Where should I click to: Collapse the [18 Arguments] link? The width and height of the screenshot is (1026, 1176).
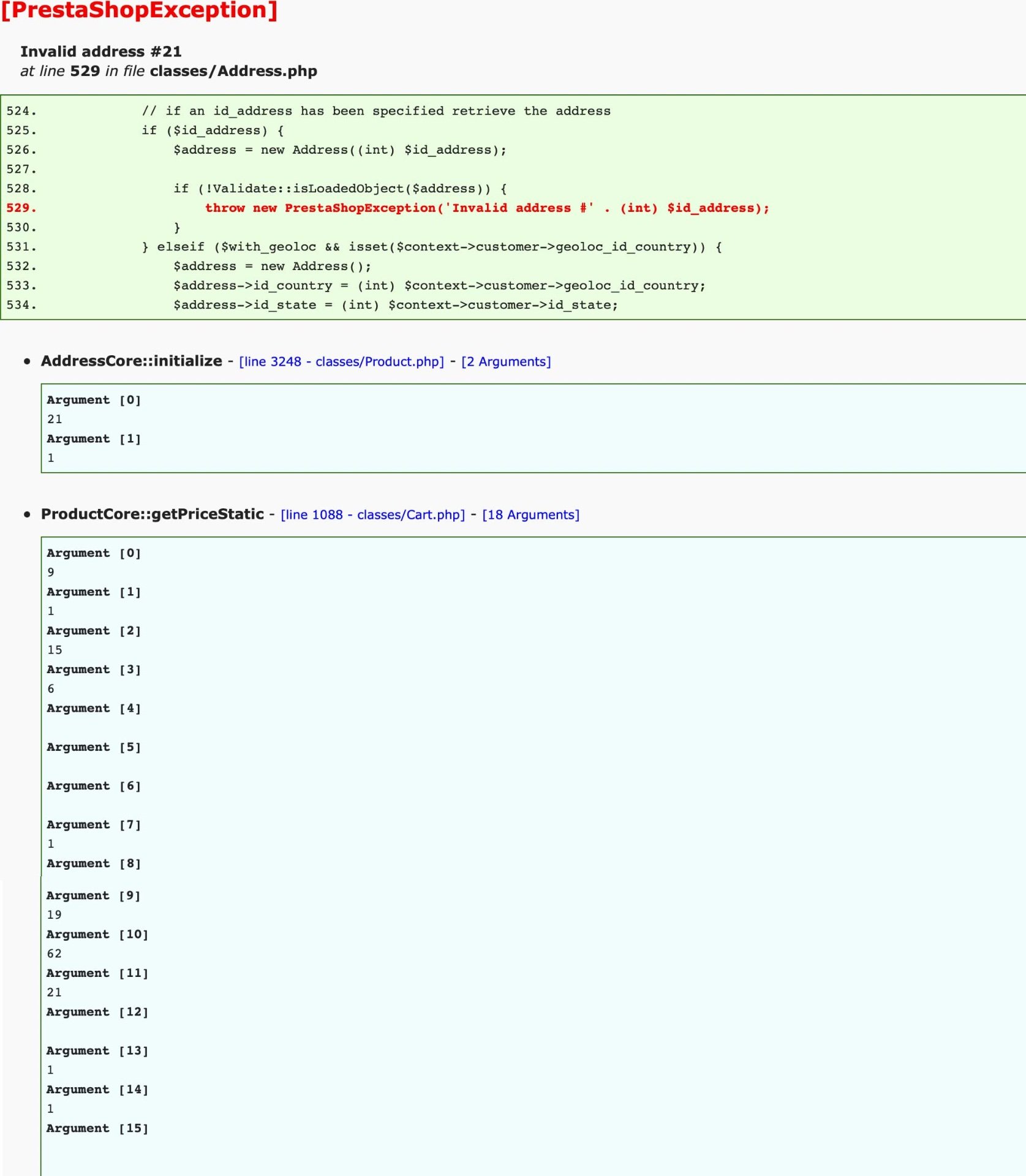[x=530, y=514]
